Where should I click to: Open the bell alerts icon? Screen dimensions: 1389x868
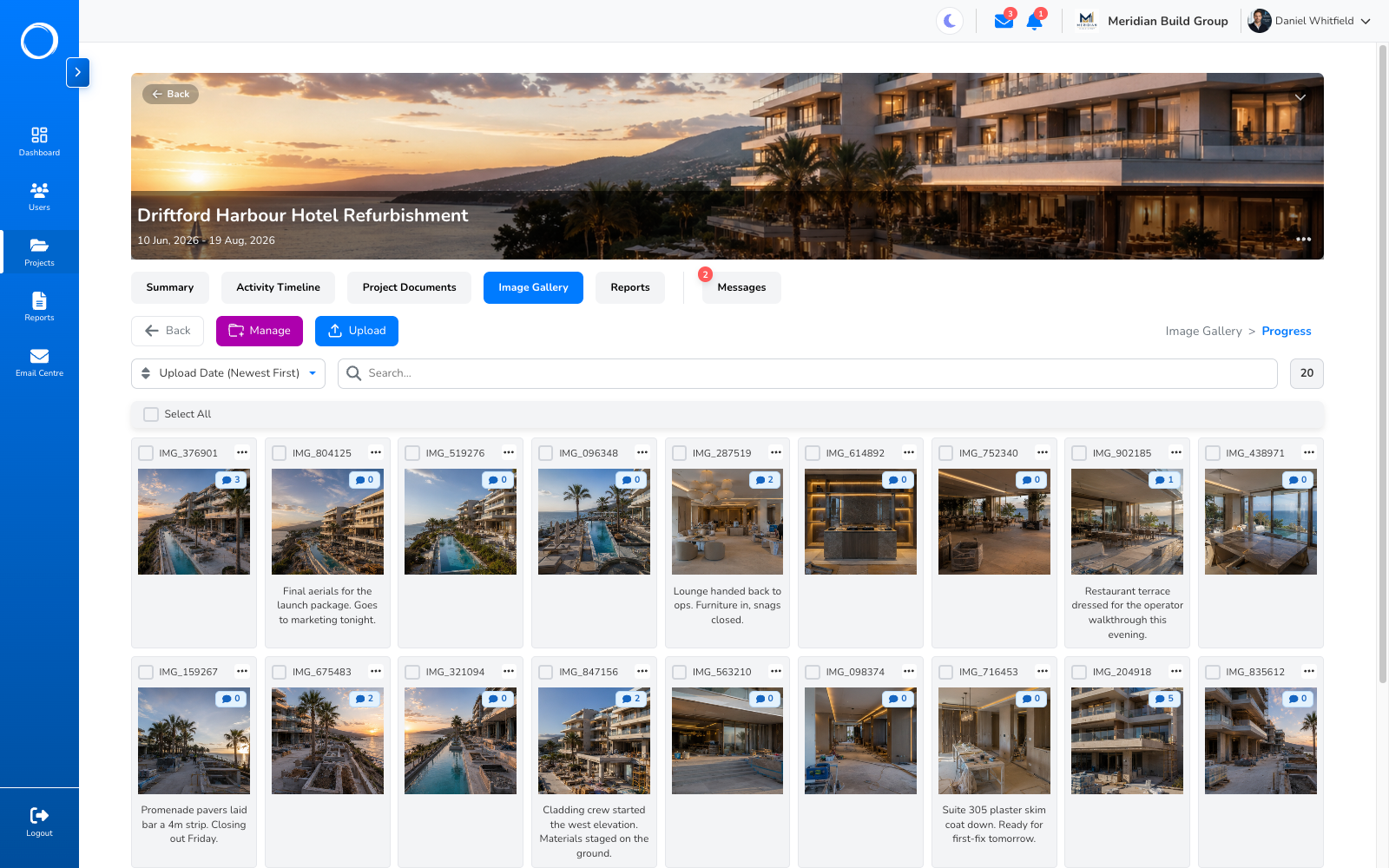1034,21
